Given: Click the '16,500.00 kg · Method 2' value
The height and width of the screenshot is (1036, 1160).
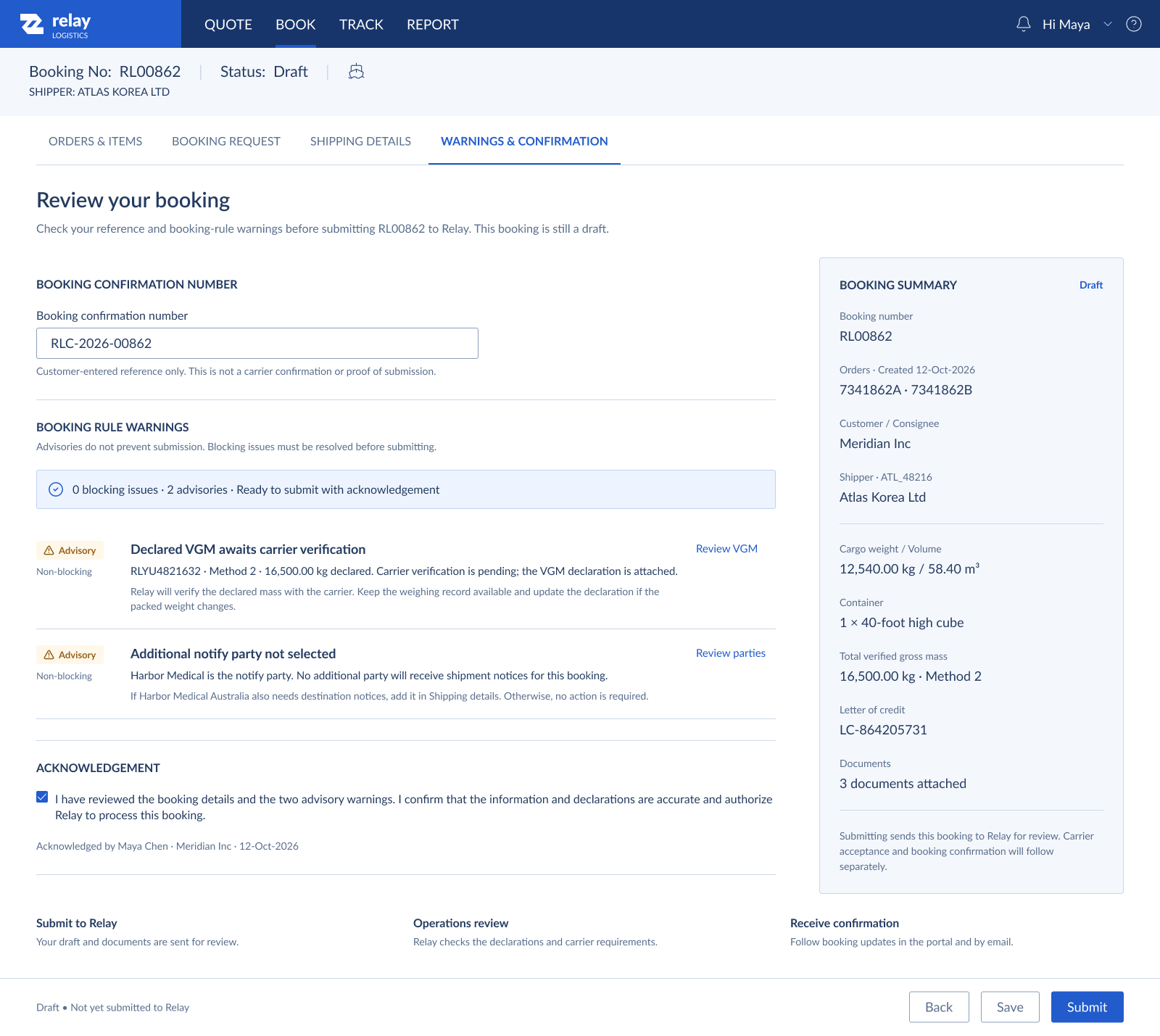Looking at the screenshot, I should [911, 676].
